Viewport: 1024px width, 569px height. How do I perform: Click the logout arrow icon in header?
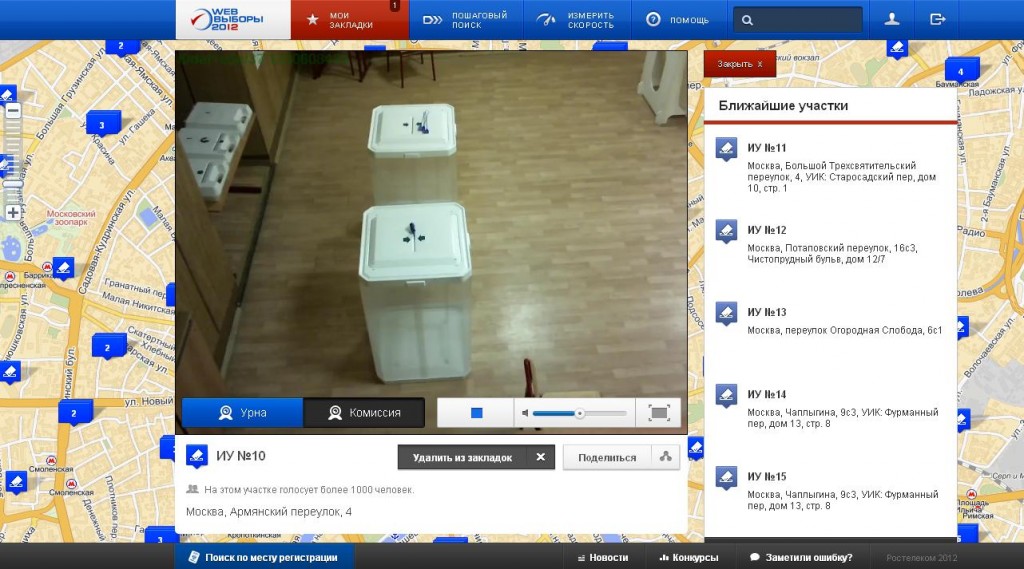pos(937,19)
